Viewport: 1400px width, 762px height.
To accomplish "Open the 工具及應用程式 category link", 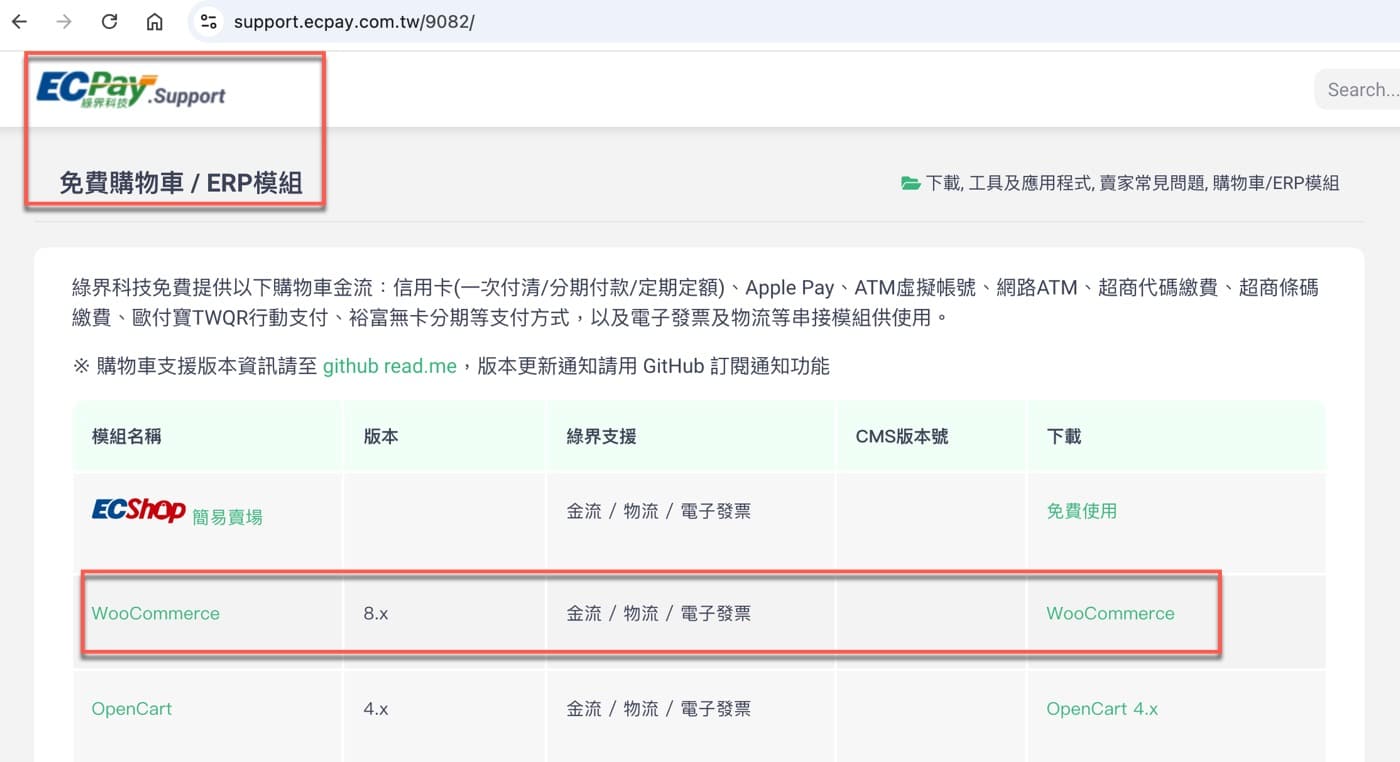I will point(1031,183).
